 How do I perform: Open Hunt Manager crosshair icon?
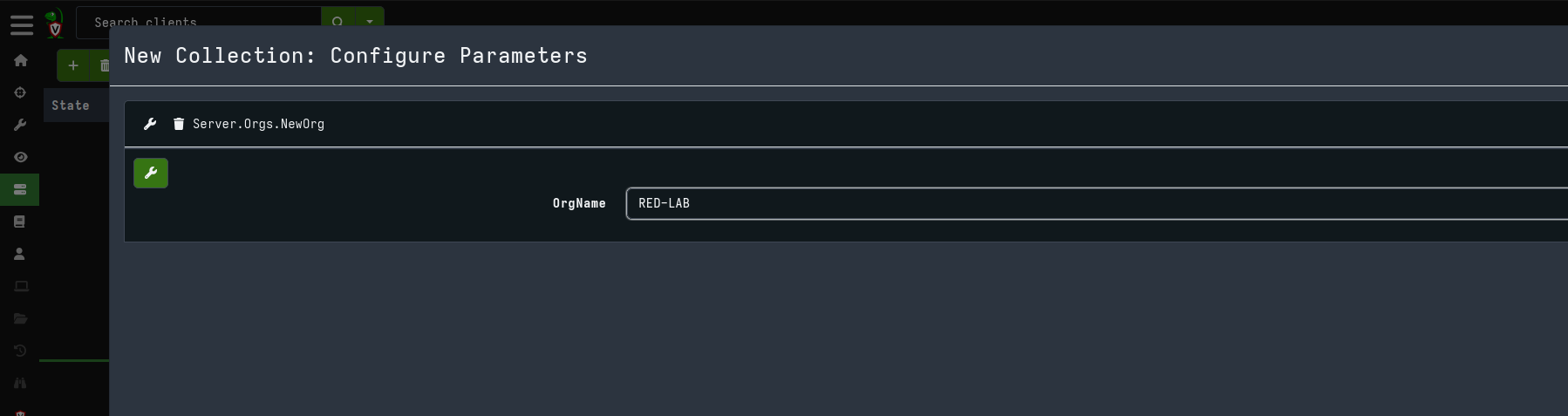pyautogui.click(x=20, y=92)
